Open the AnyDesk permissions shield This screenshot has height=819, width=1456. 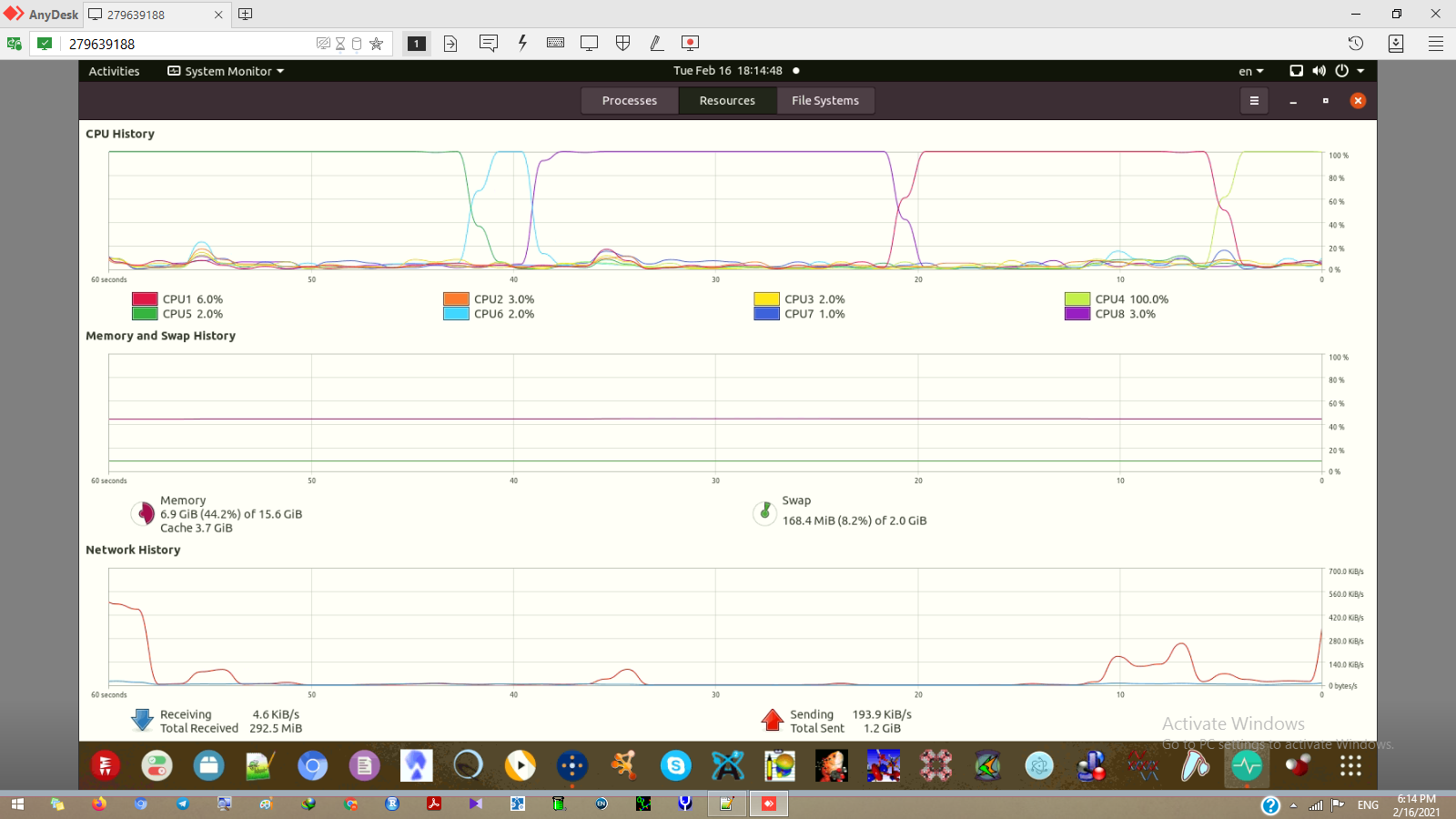622,43
